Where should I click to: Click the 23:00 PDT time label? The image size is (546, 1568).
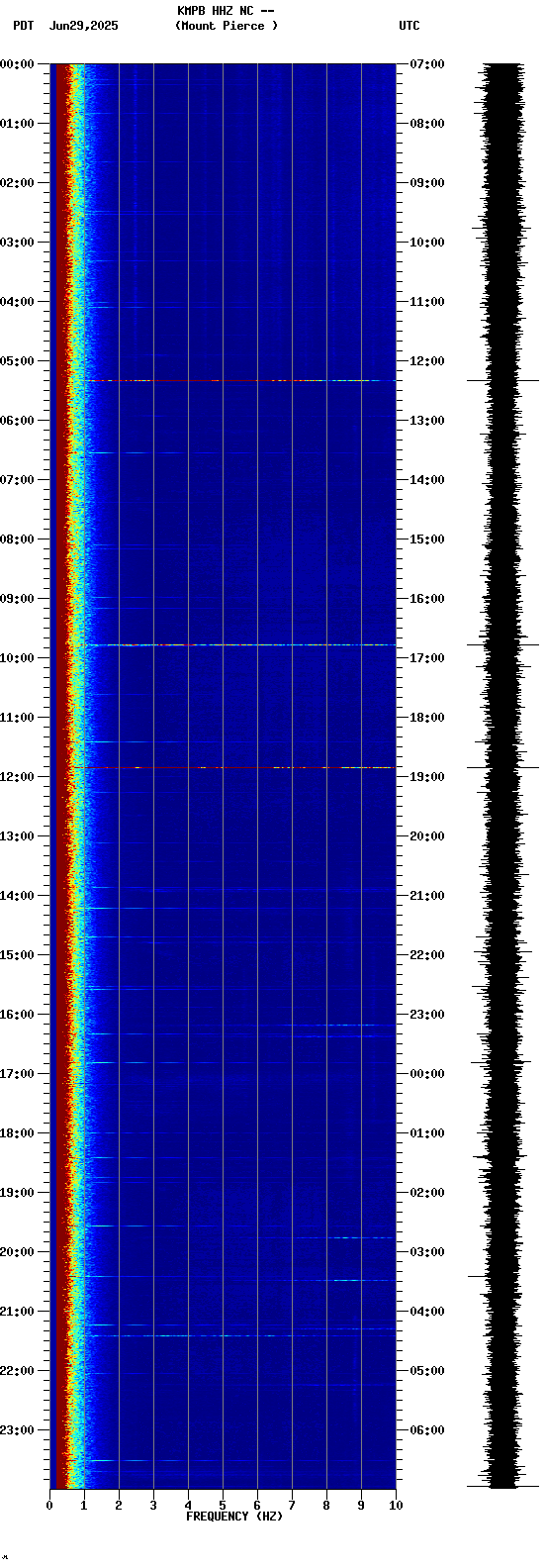point(17,1430)
